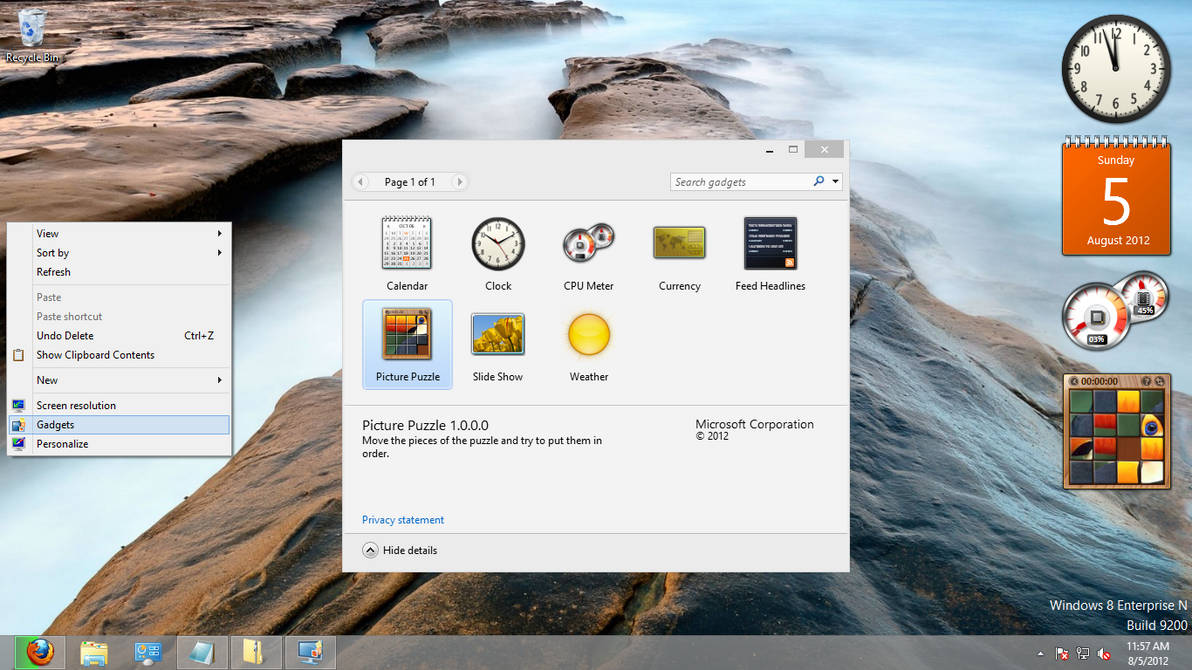
Task: Open the monitor icon on the taskbar
Action: click(310, 653)
